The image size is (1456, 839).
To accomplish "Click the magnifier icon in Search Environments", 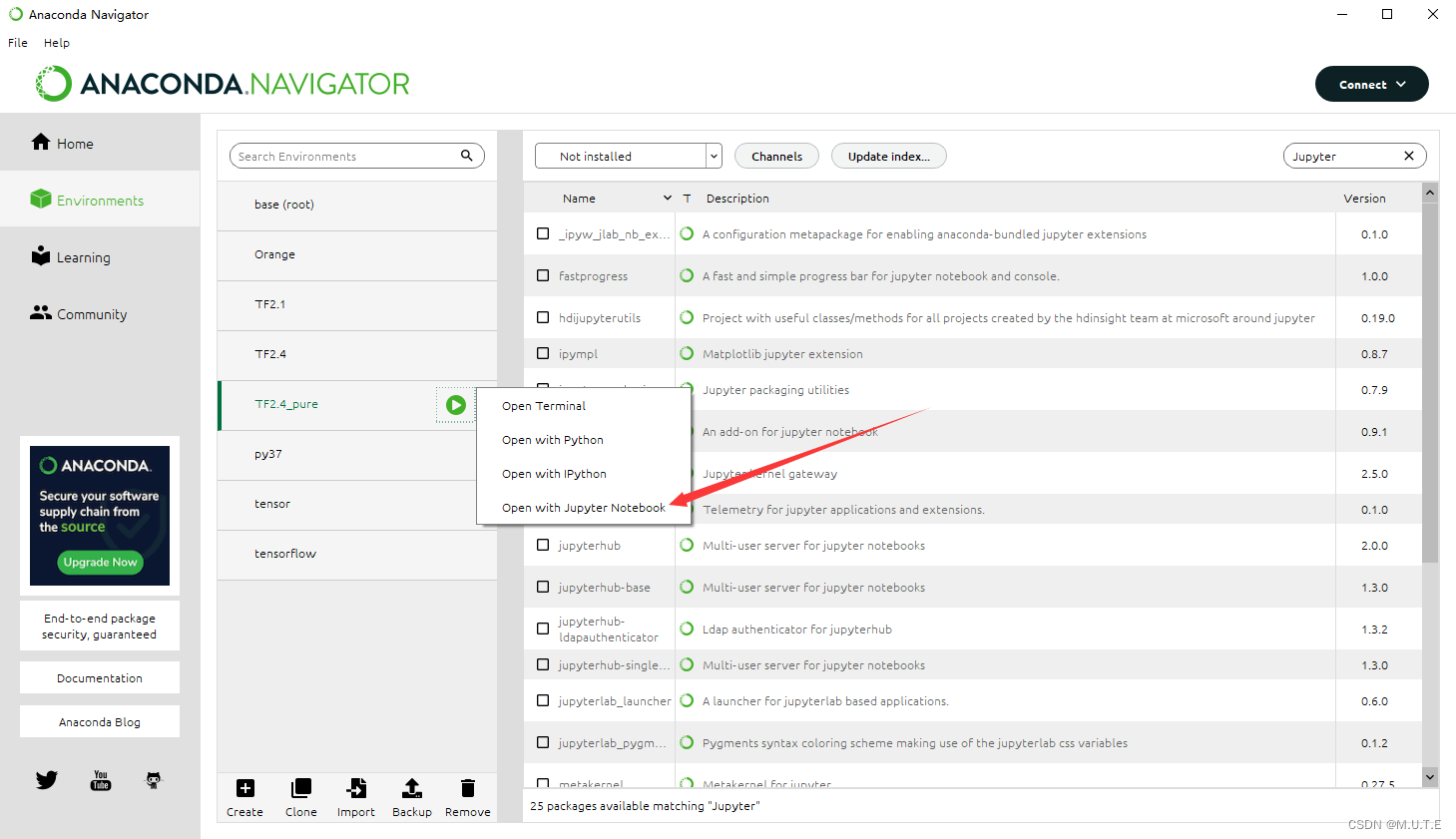I will coord(466,156).
